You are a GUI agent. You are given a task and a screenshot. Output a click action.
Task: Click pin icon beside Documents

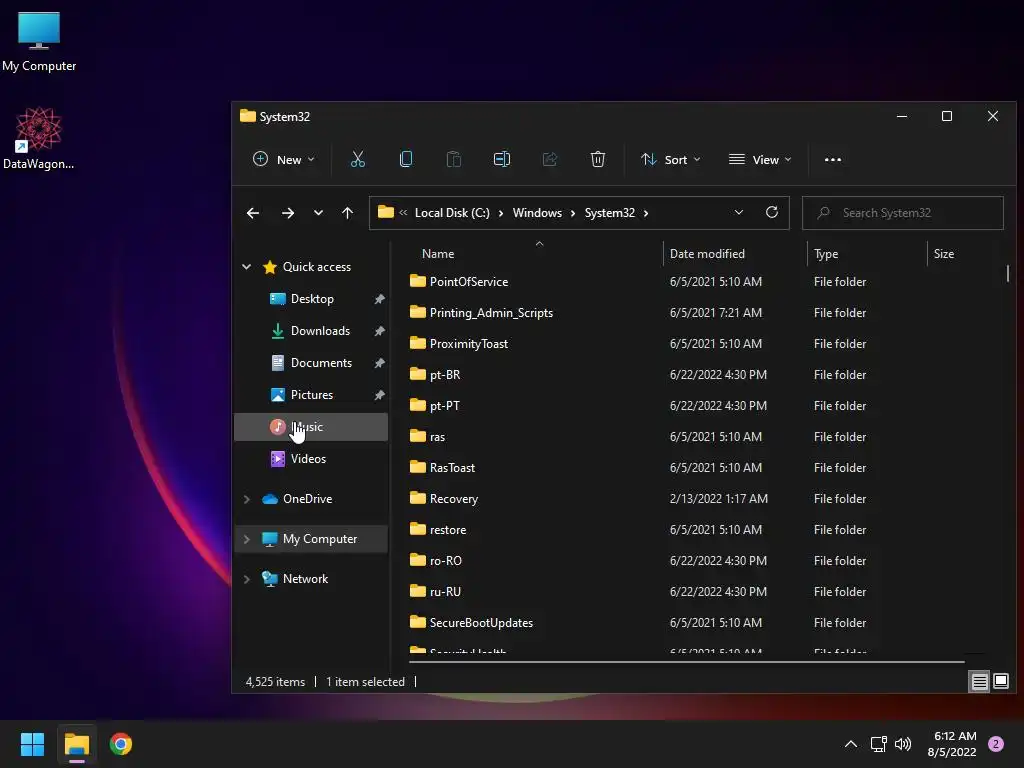coord(379,363)
